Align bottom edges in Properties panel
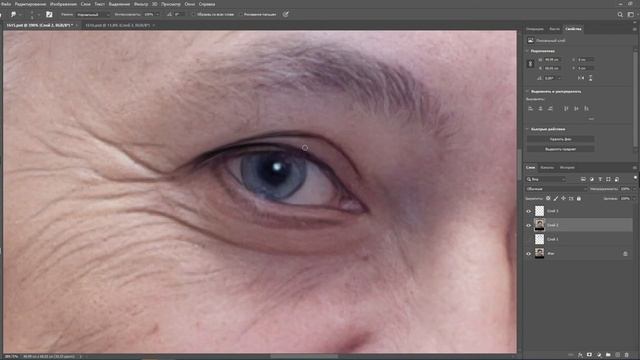 586,109
